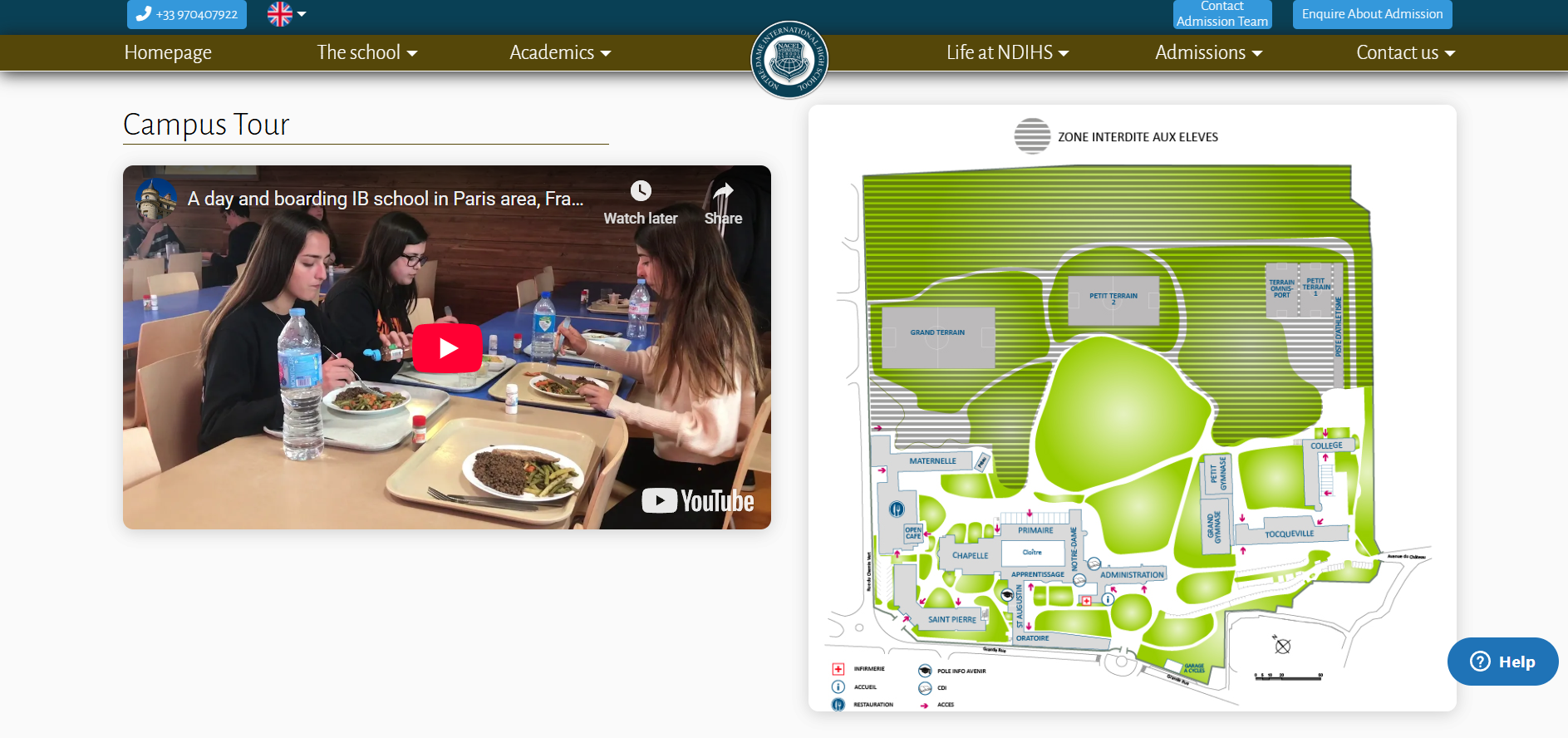1568x738 pixels.
Task: Click the striped forbidden zone legend icon
Action: (1032, 136)
